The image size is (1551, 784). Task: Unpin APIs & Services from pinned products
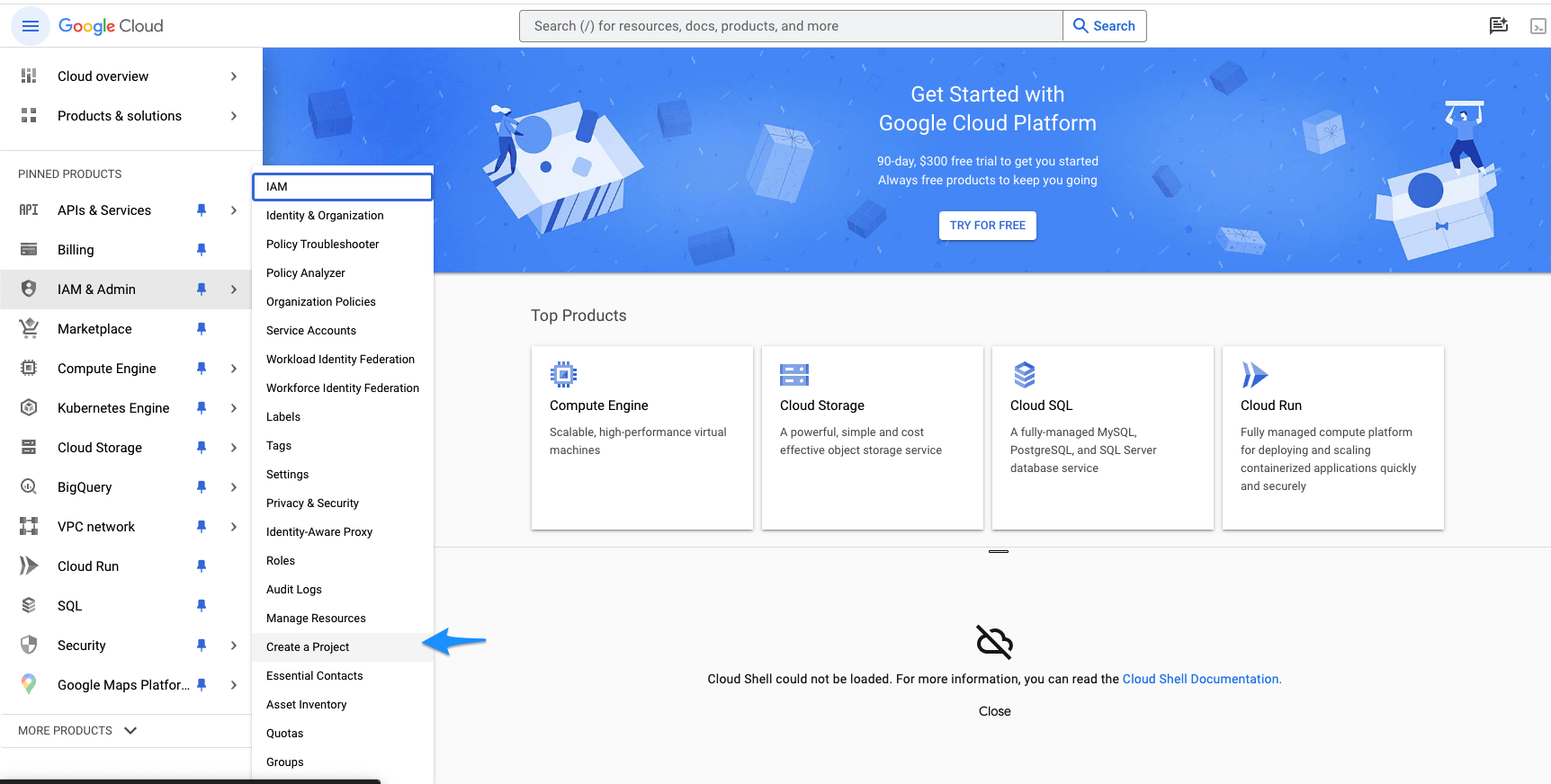pos(202,209)
